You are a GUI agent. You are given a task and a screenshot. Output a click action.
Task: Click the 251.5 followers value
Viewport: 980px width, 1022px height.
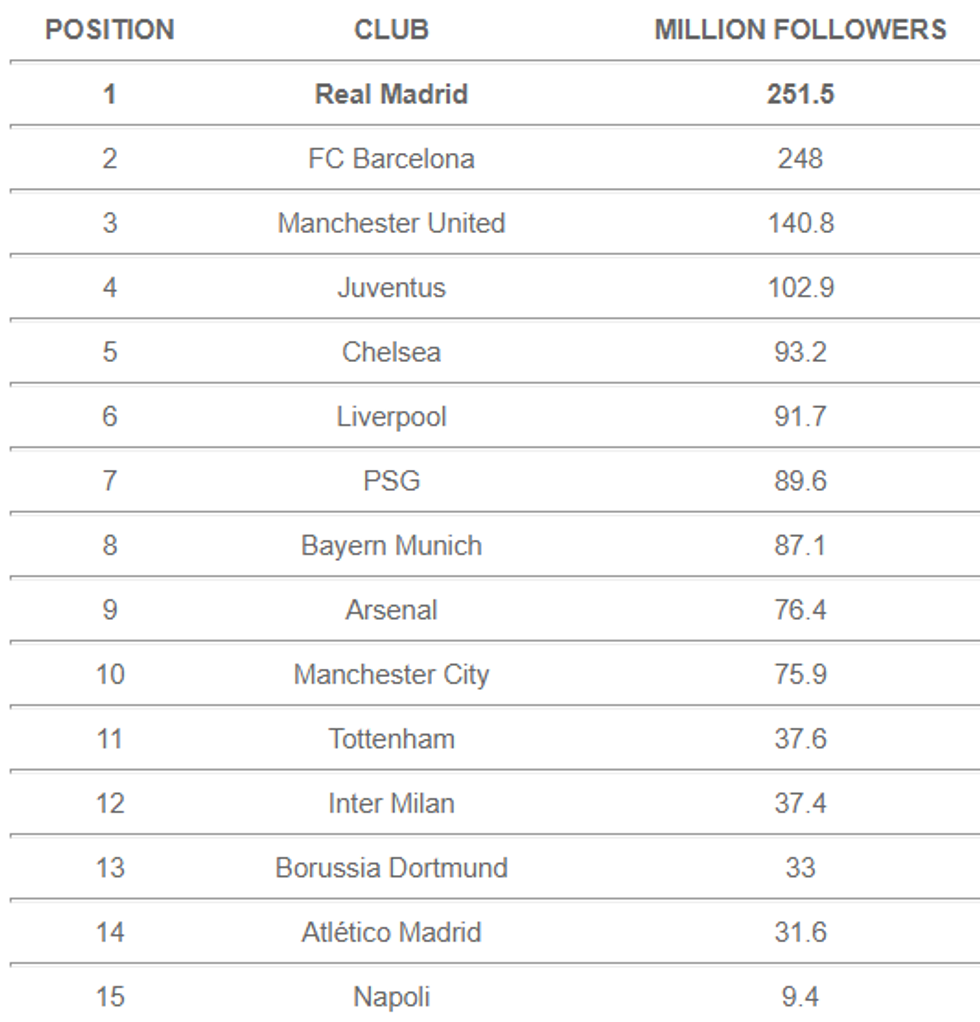[x=800, y=94]
